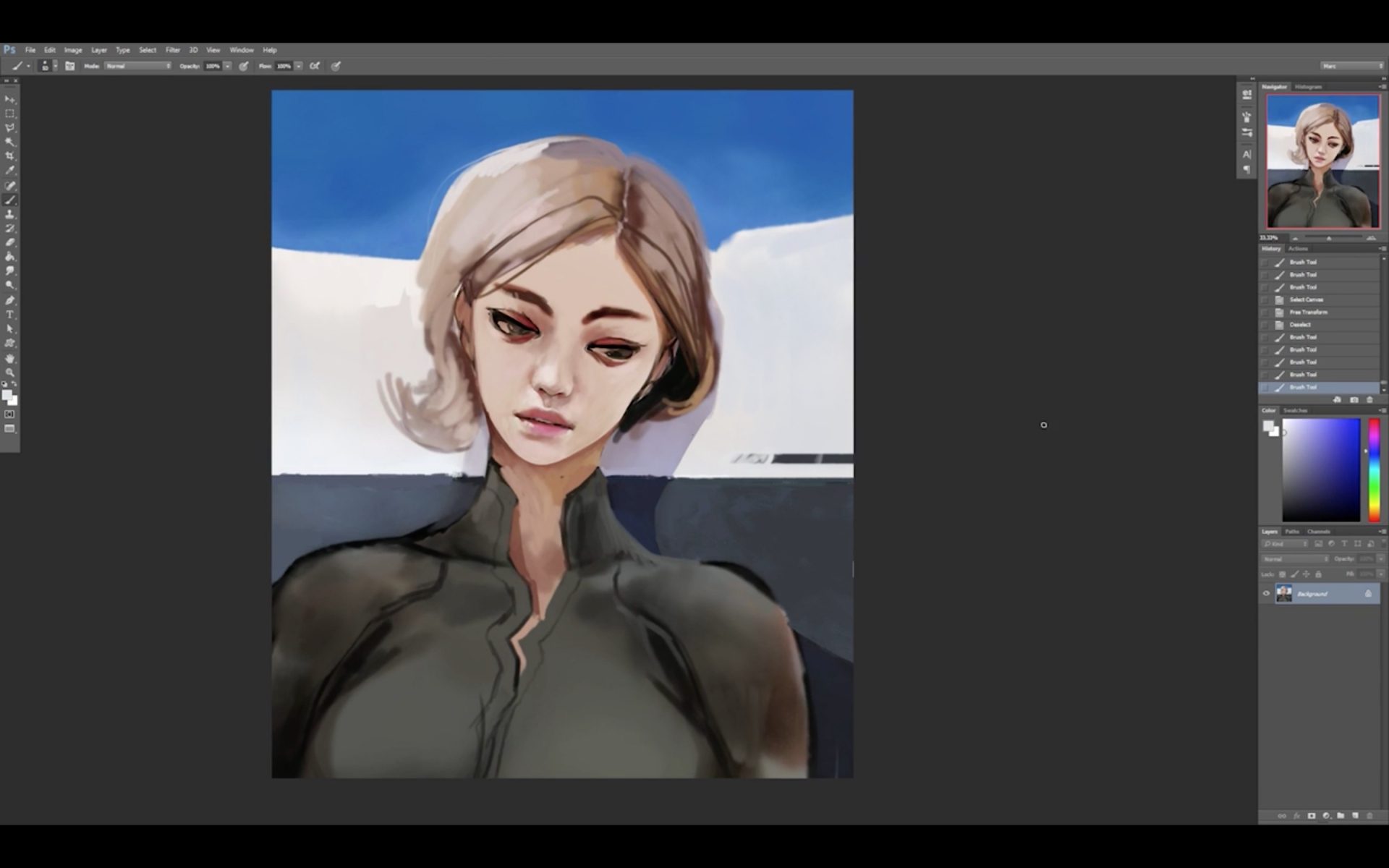Viewport: 1389px width, 868px height.
Task: Open layer blend mode Normal dropdown
Action: [x=1296, y=559]
